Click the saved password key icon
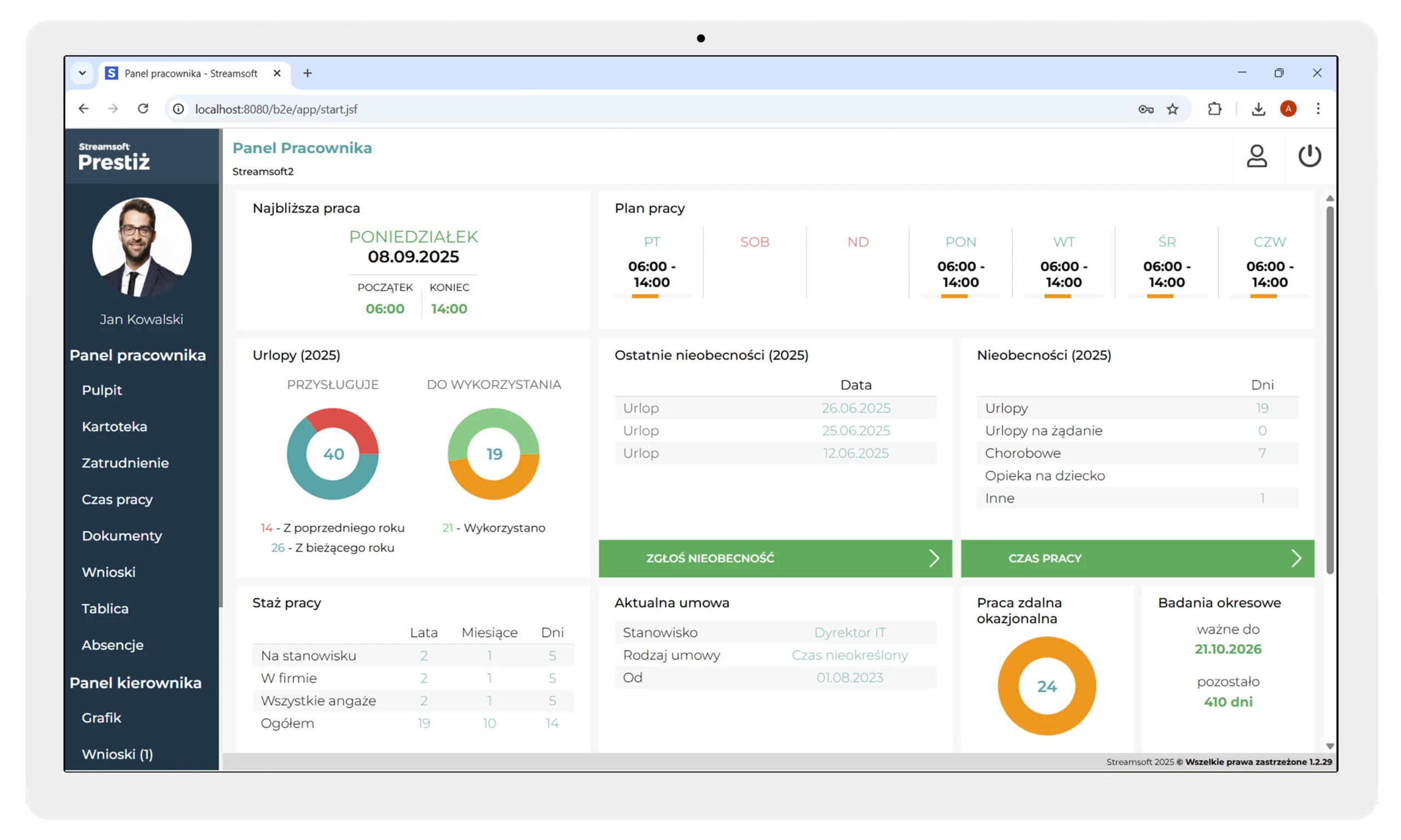The width and height of the screenshot is (1401, 840). (x=1146, y=109)
